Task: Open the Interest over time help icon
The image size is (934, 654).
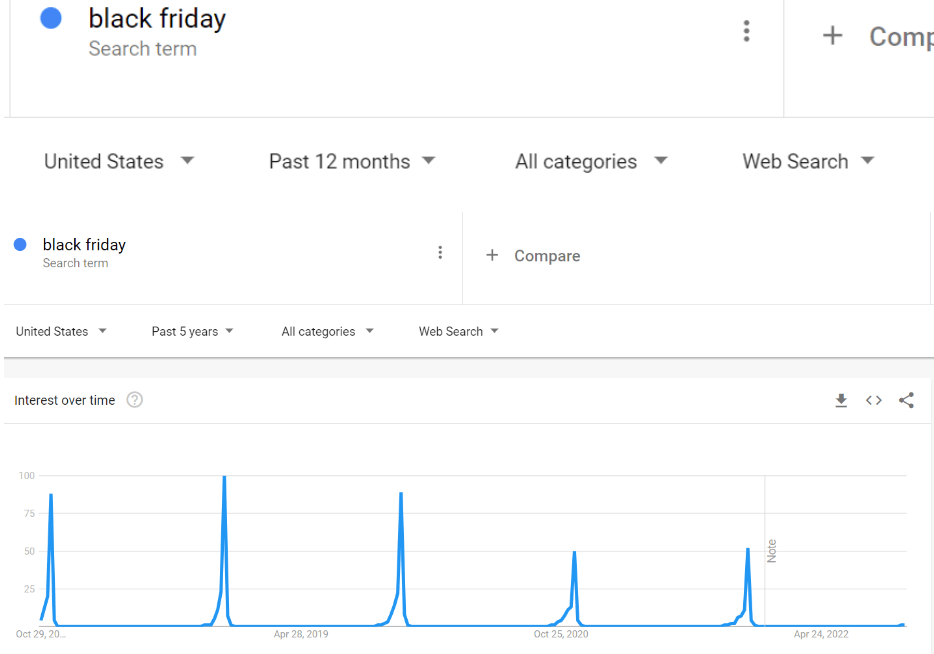Action: (135, 401)
